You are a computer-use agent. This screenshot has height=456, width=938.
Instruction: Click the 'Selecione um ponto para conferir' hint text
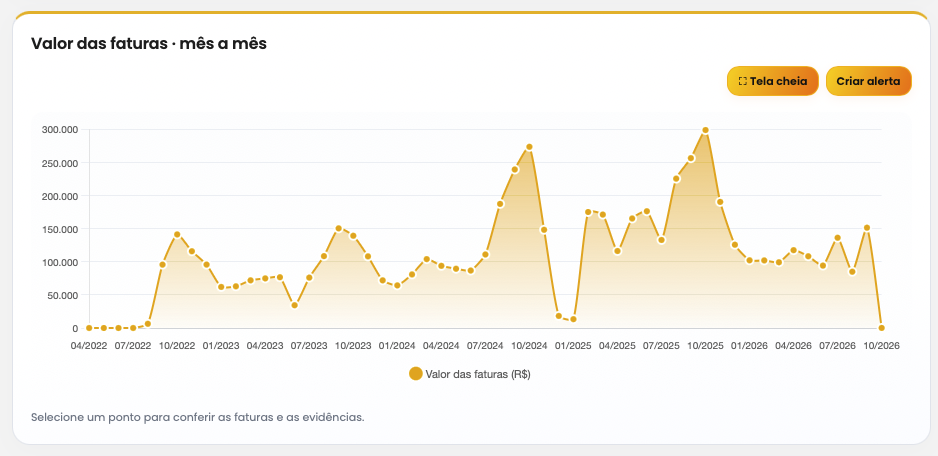[197, 417]
